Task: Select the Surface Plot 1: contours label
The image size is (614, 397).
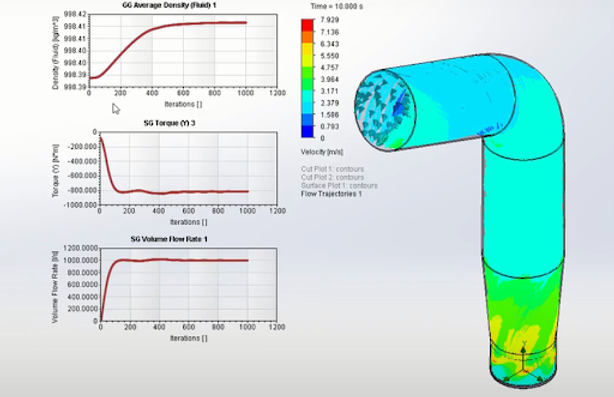Action: (339, 186)
